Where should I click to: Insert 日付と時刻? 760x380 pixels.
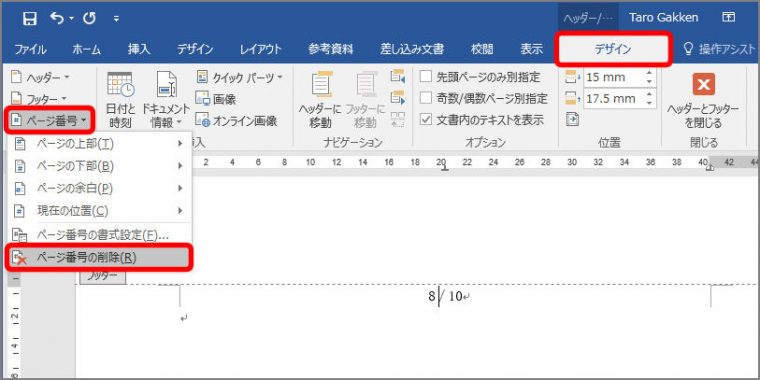(120, 100)
